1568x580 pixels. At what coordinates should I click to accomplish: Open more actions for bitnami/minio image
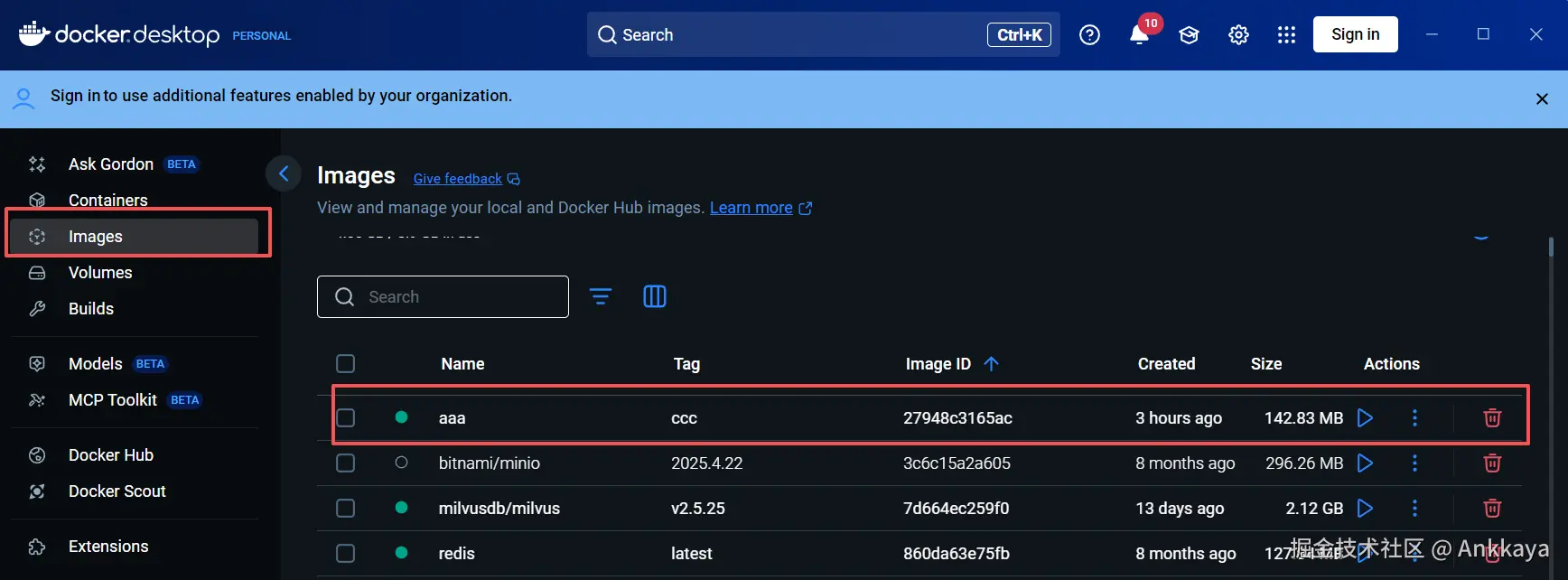tap(1414, 463)
